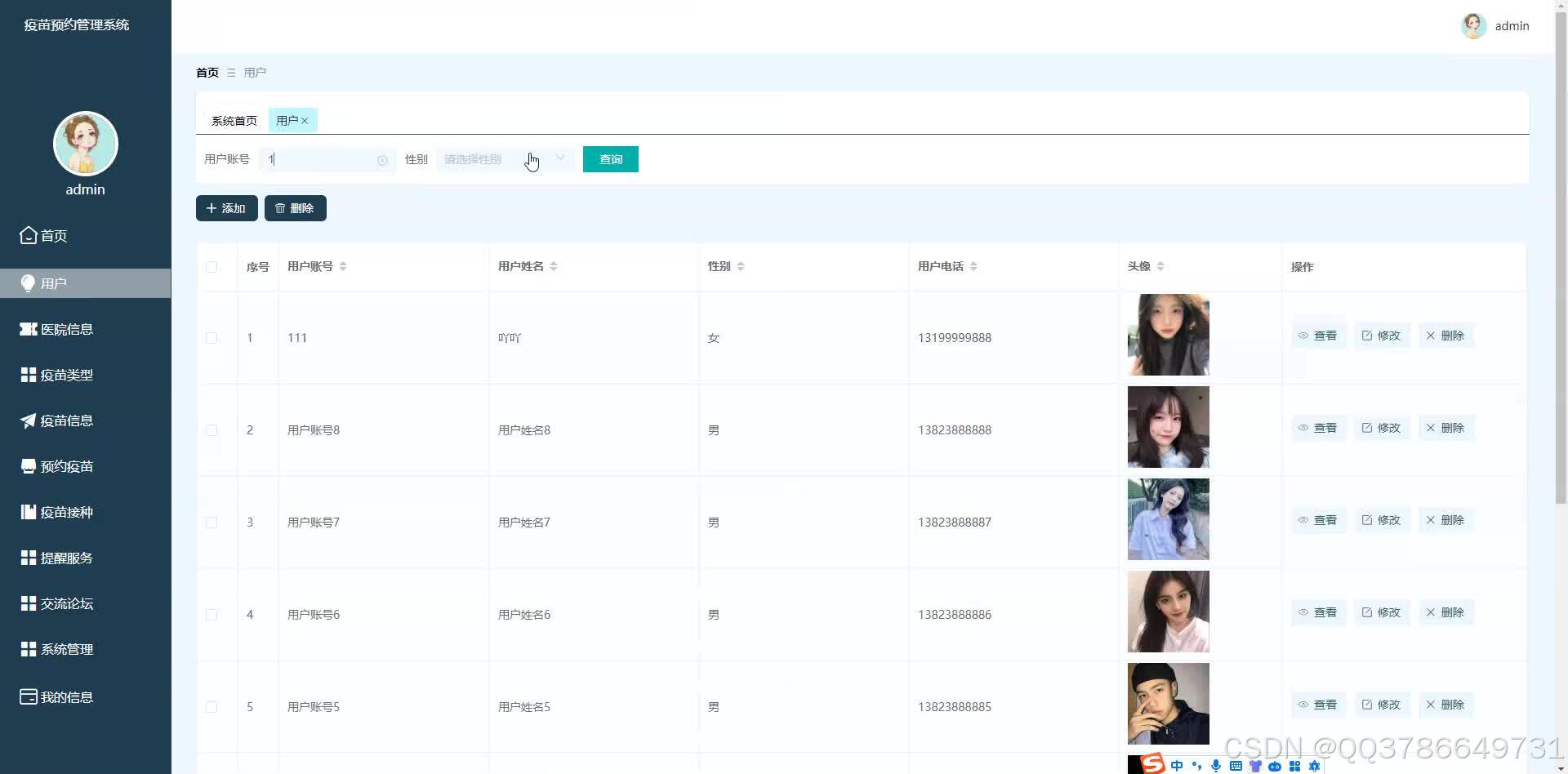1568x774 pixels.
Task: Open 疫苗类型 menu item
Action: (85, 375)
